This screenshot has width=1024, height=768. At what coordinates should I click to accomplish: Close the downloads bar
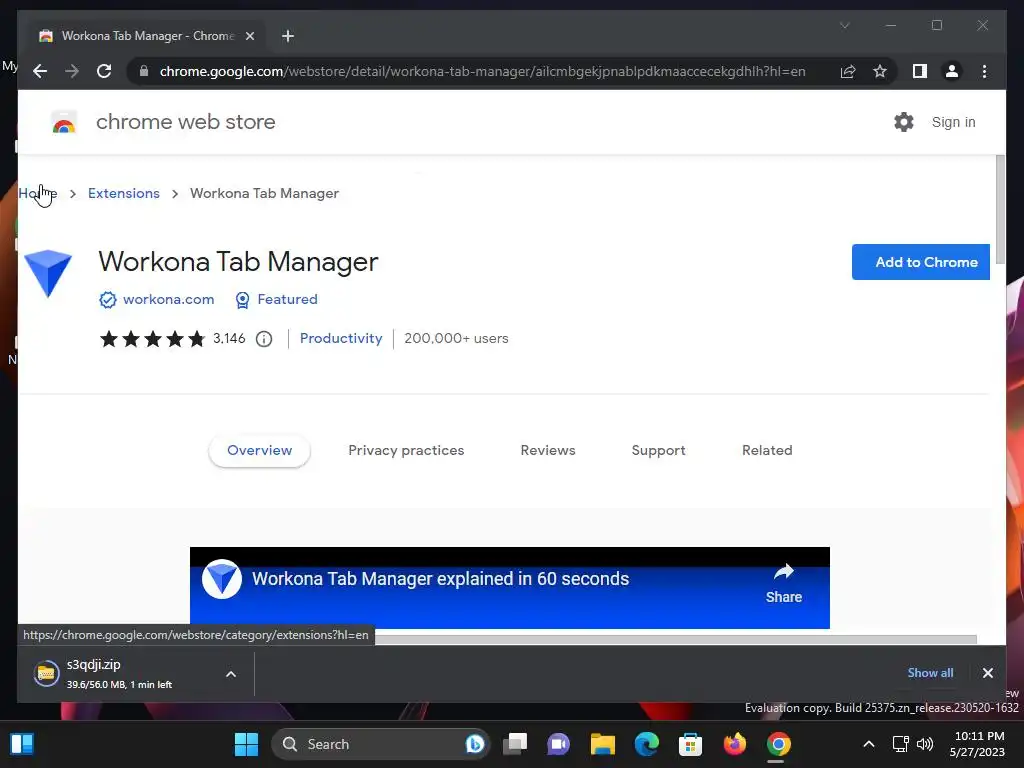tap(987, 673)
